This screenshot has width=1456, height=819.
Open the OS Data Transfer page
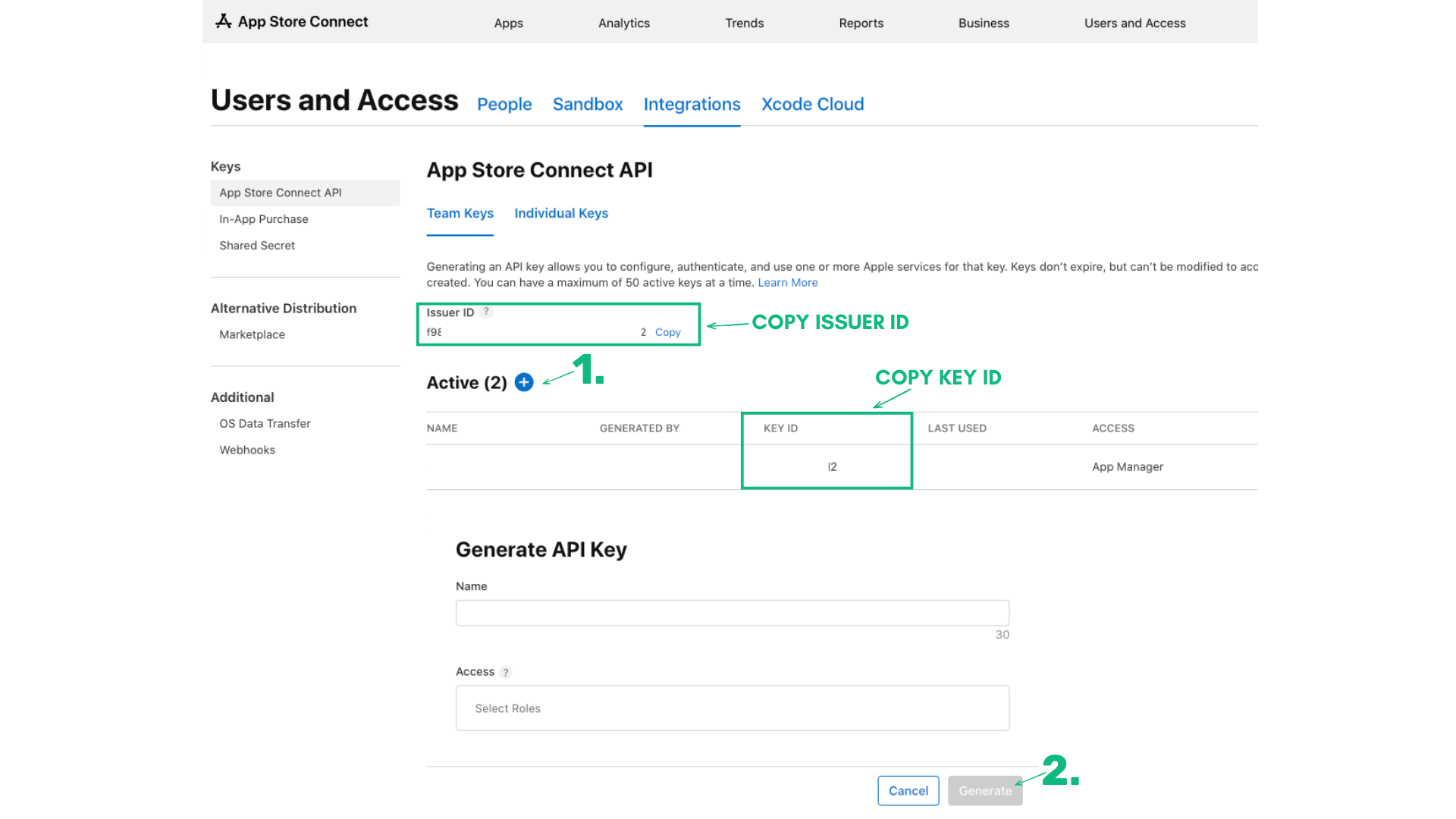pyautogui.click(x=265, y=423)
